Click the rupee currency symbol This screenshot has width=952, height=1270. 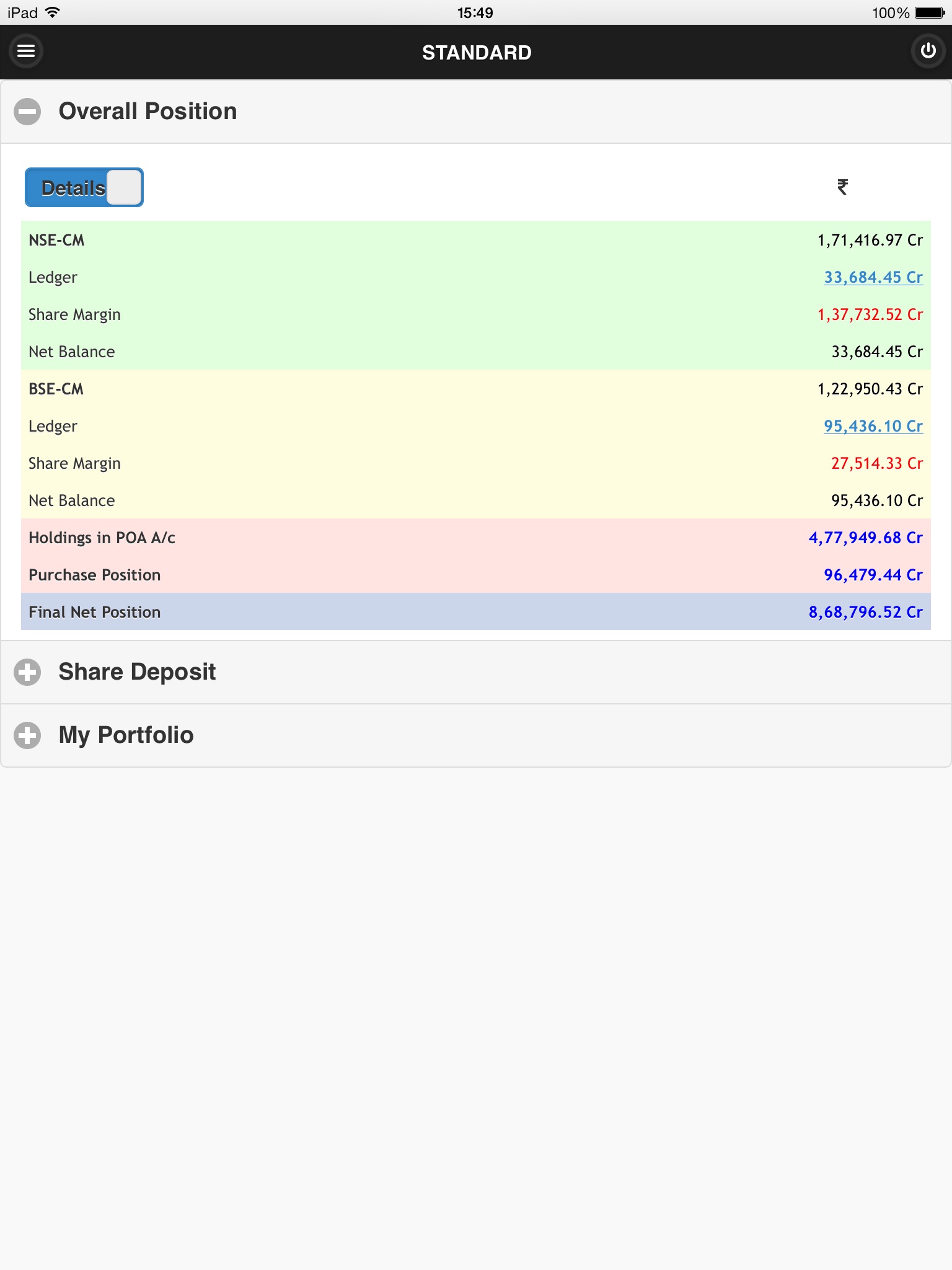(842, 187)
